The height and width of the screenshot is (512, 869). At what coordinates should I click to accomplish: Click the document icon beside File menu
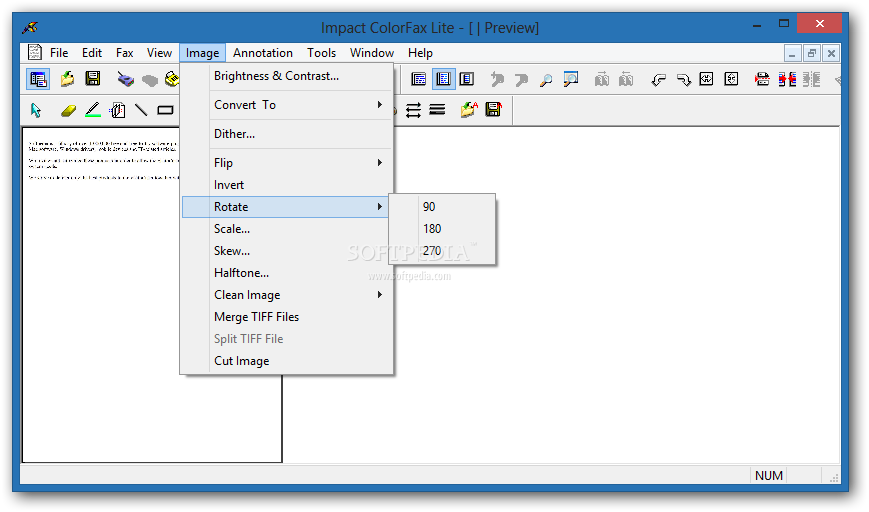coord(35,52)
